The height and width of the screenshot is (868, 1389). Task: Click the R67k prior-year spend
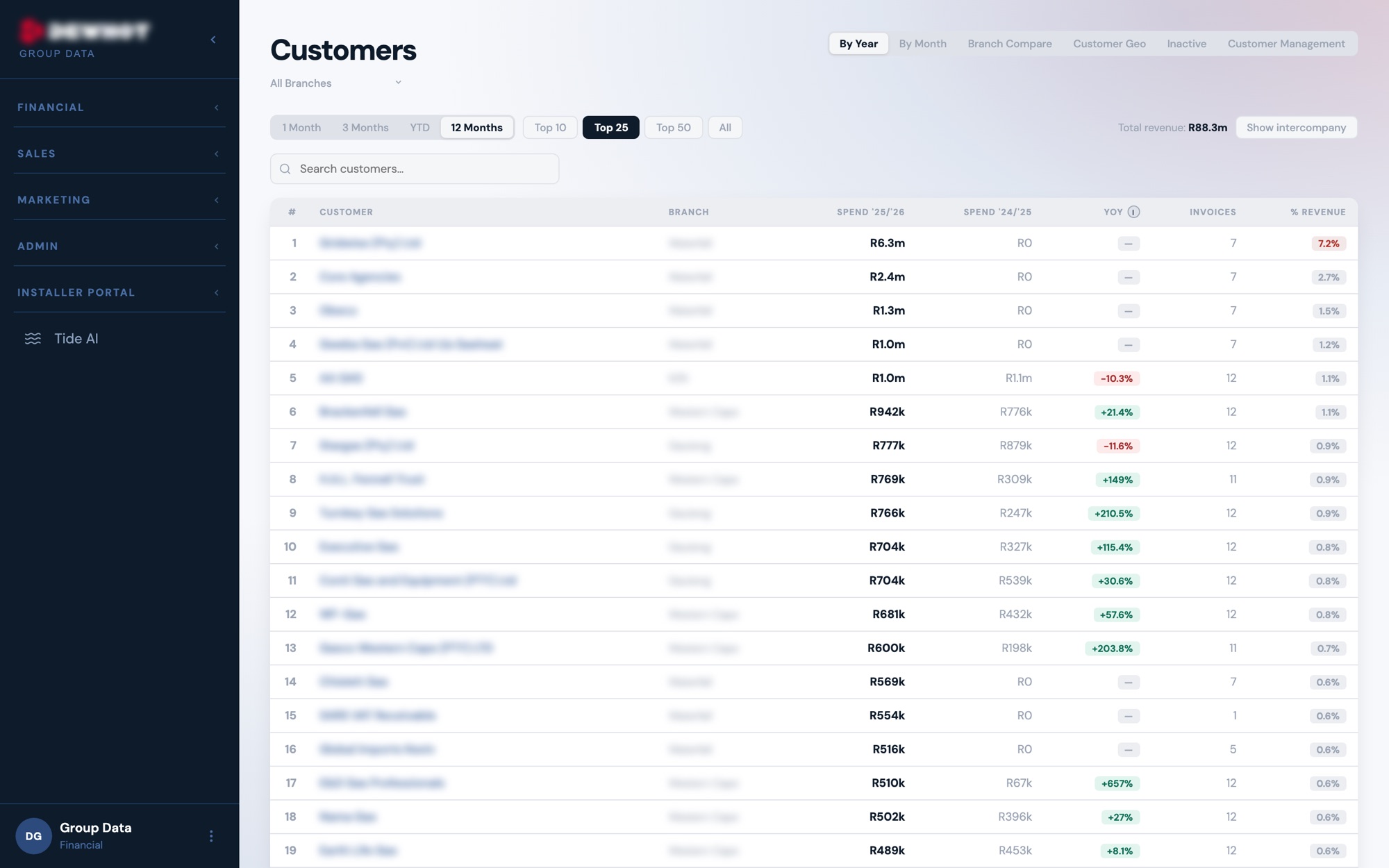tap(1019, 783)
